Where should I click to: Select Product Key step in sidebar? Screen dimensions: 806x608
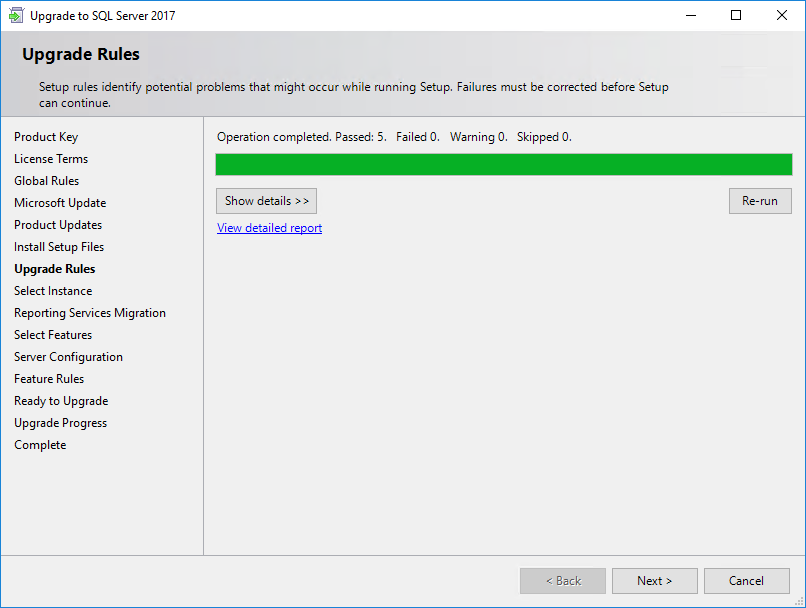coord(46,137)
